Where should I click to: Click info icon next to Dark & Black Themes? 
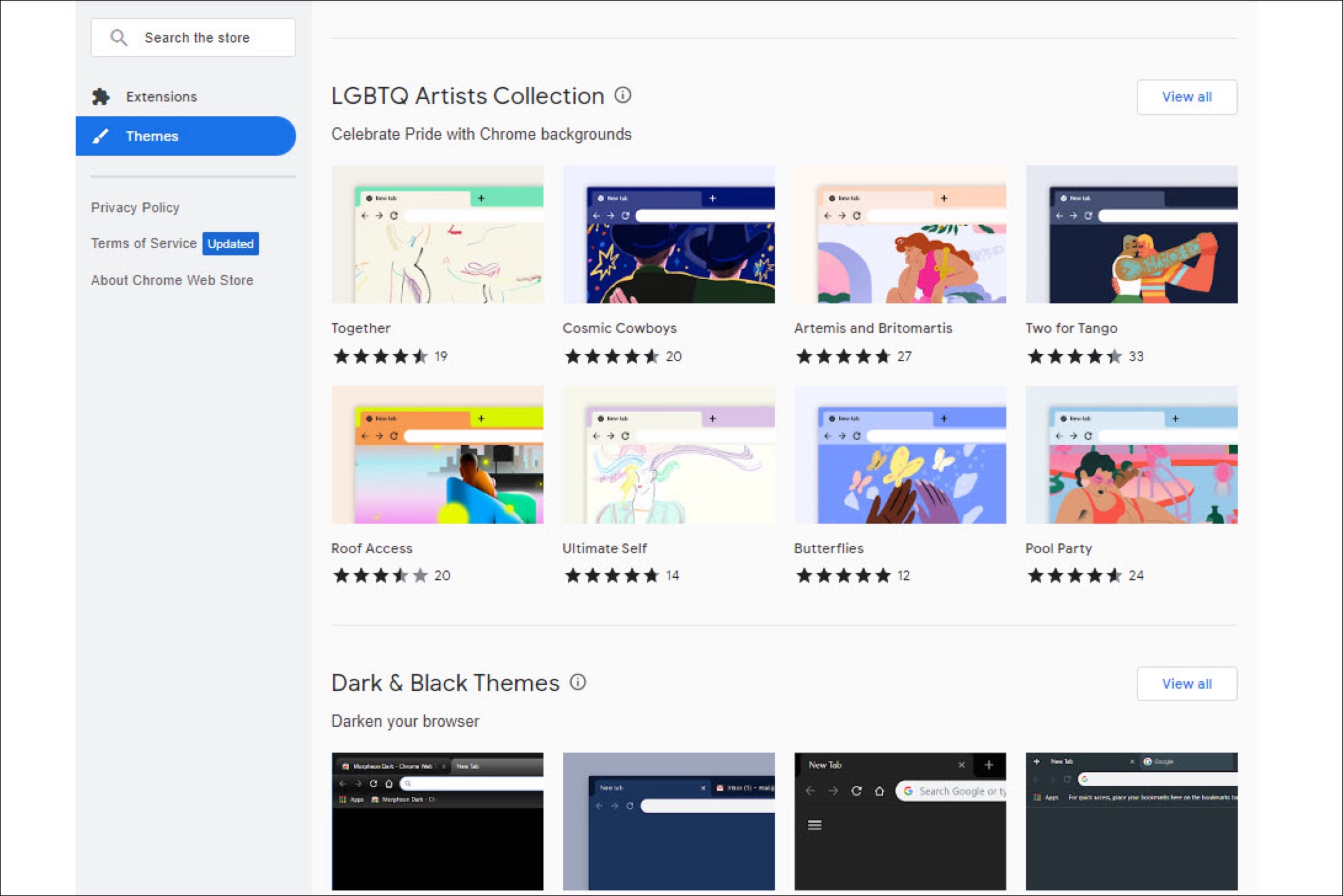click(578, 682)
